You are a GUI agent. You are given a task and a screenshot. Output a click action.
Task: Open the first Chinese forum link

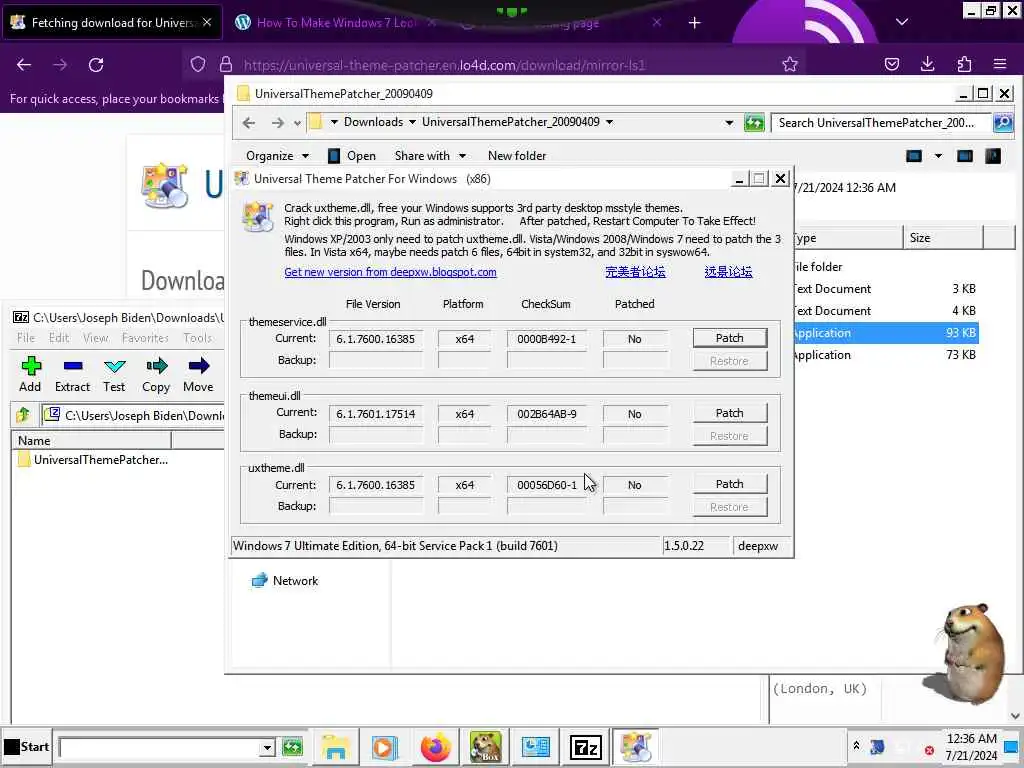(x=635, y=272)
